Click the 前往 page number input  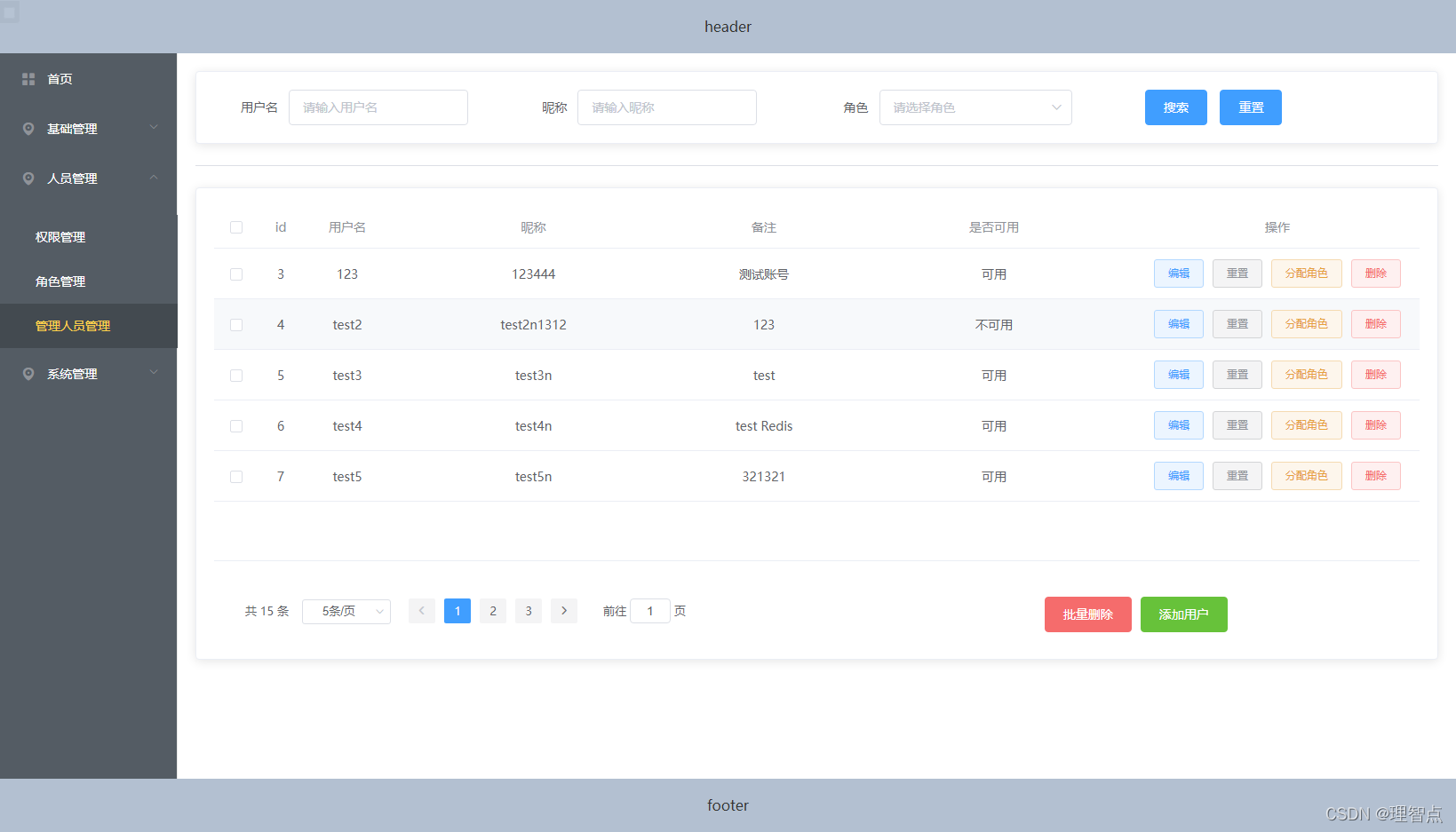(650, 611)
